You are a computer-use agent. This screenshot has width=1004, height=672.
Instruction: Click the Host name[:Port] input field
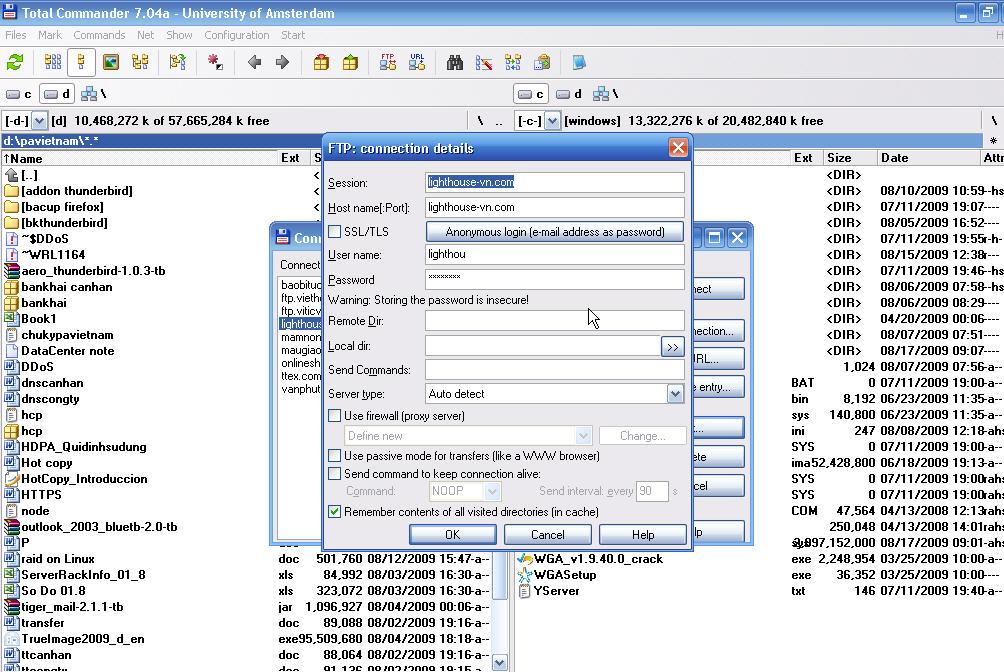click(x=555, y=207)
